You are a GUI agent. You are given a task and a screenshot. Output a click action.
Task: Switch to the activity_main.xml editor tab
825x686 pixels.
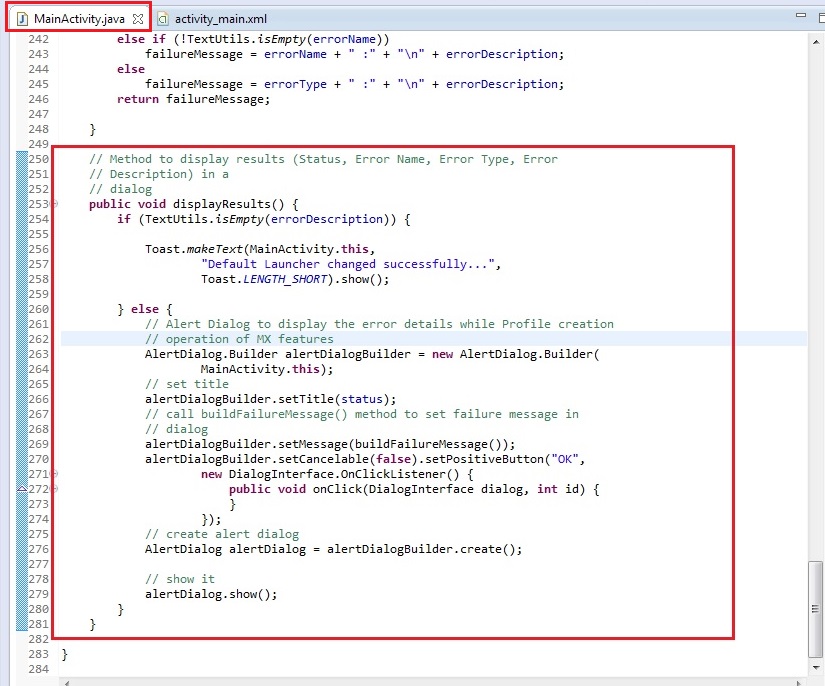point(220,19)
